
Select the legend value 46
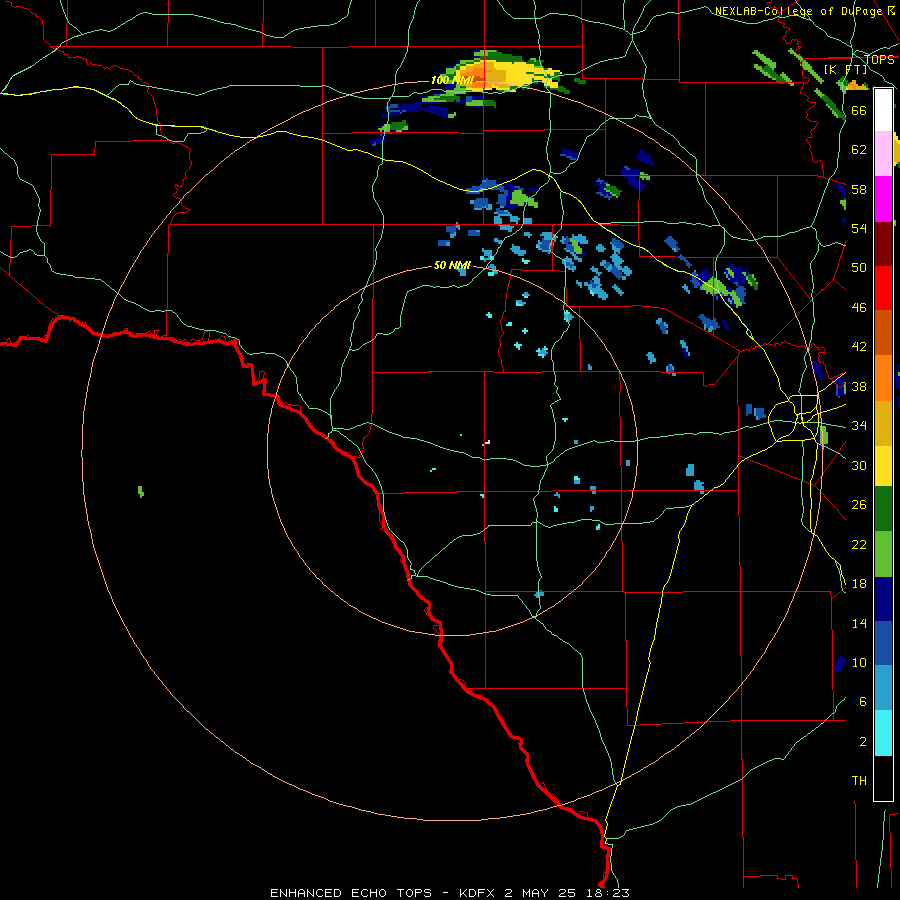859,308
